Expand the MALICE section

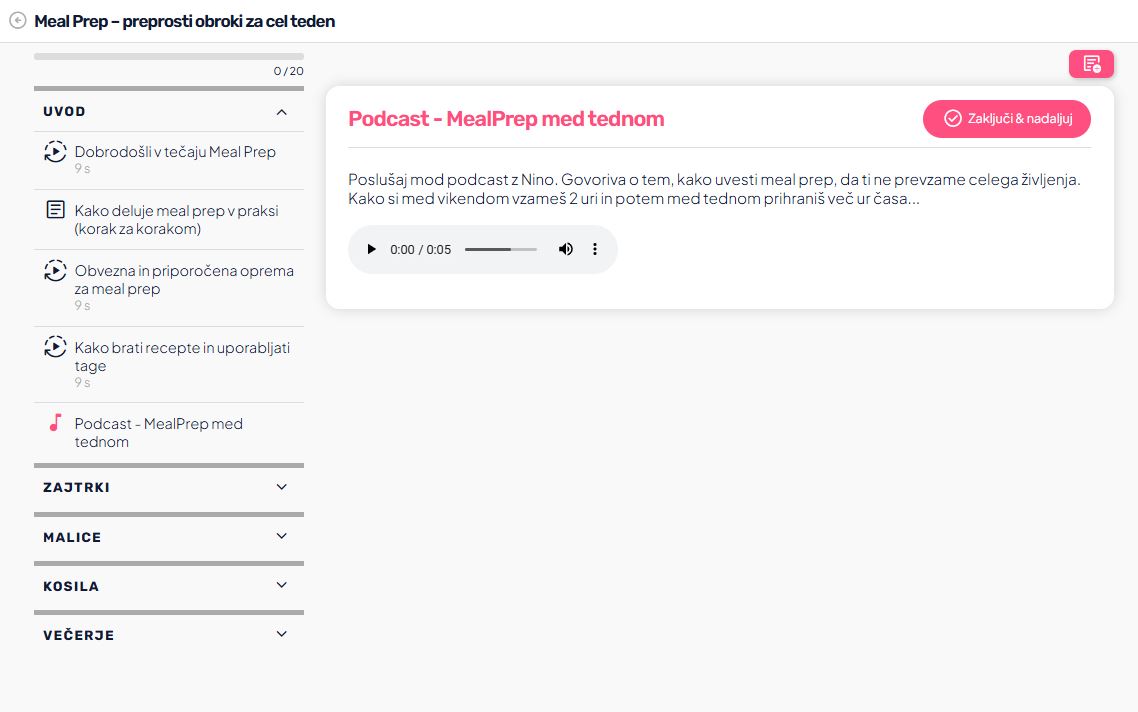click(x=281, y=536)
